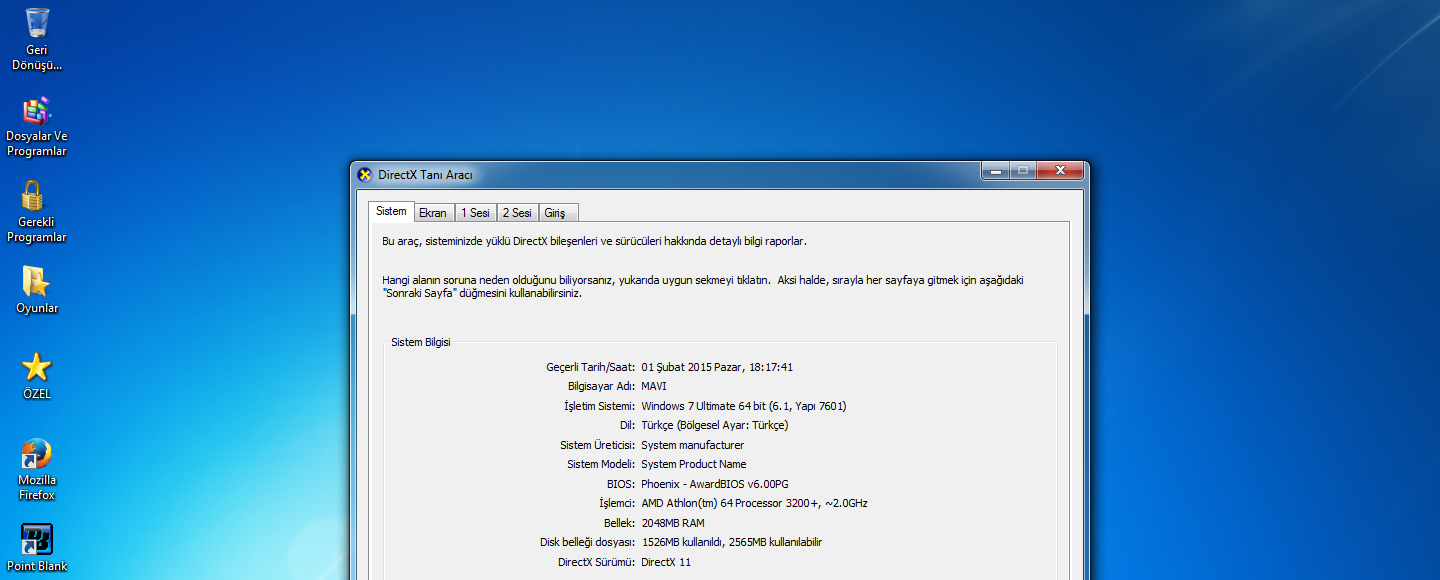Screen dimensions: 1440x580
Task: Click the Gerekli Programlar padlock icon
Action: tap(34, 196)
